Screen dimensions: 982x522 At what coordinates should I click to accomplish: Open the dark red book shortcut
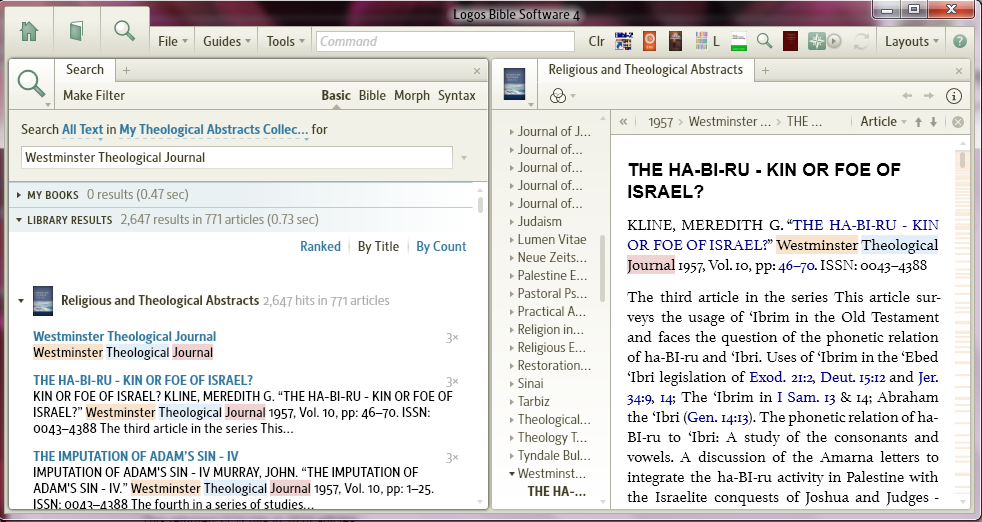click(x=790, y=41)
